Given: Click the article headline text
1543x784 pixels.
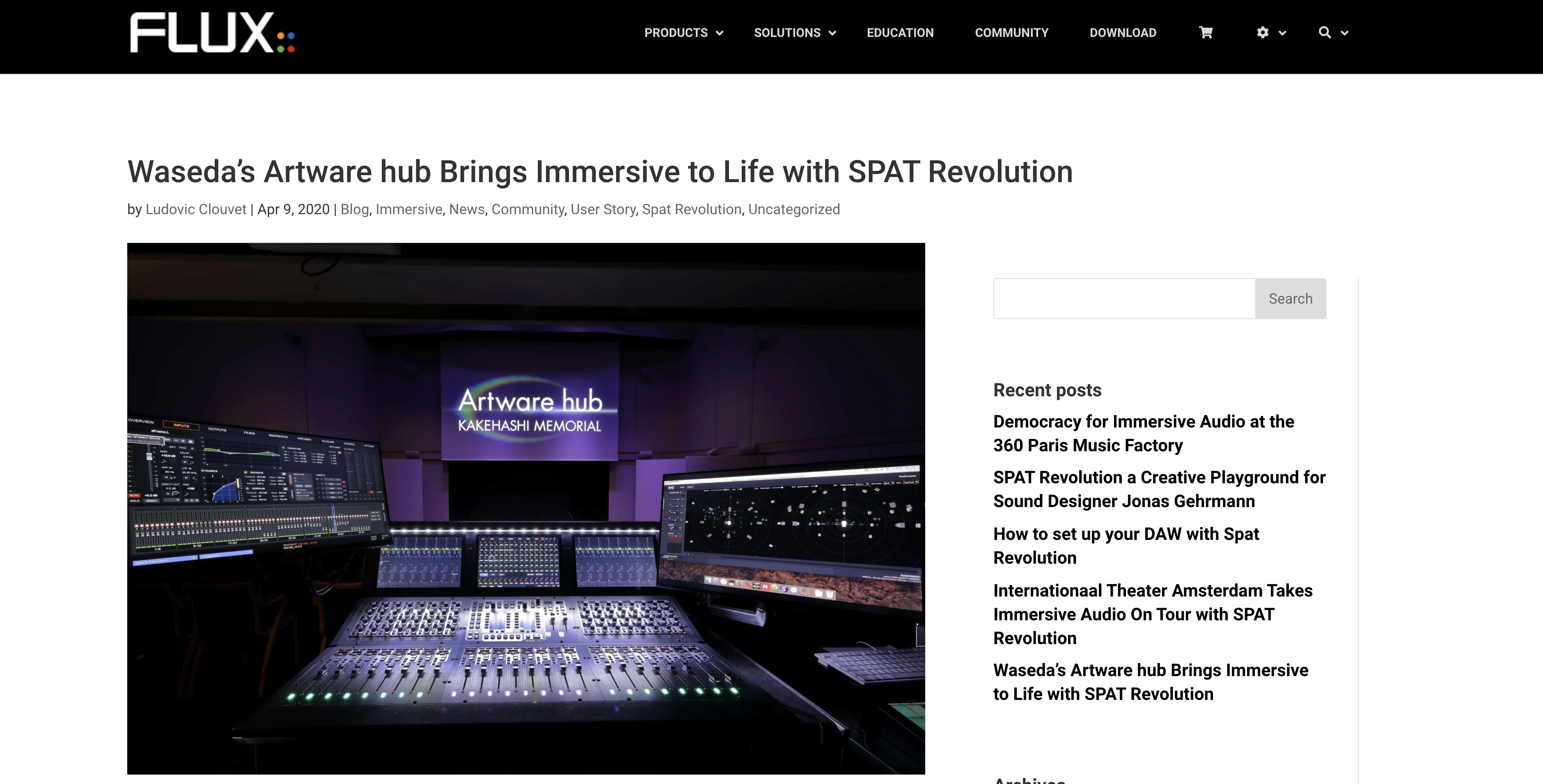Looking at the screenshot, I should [600, 172].
